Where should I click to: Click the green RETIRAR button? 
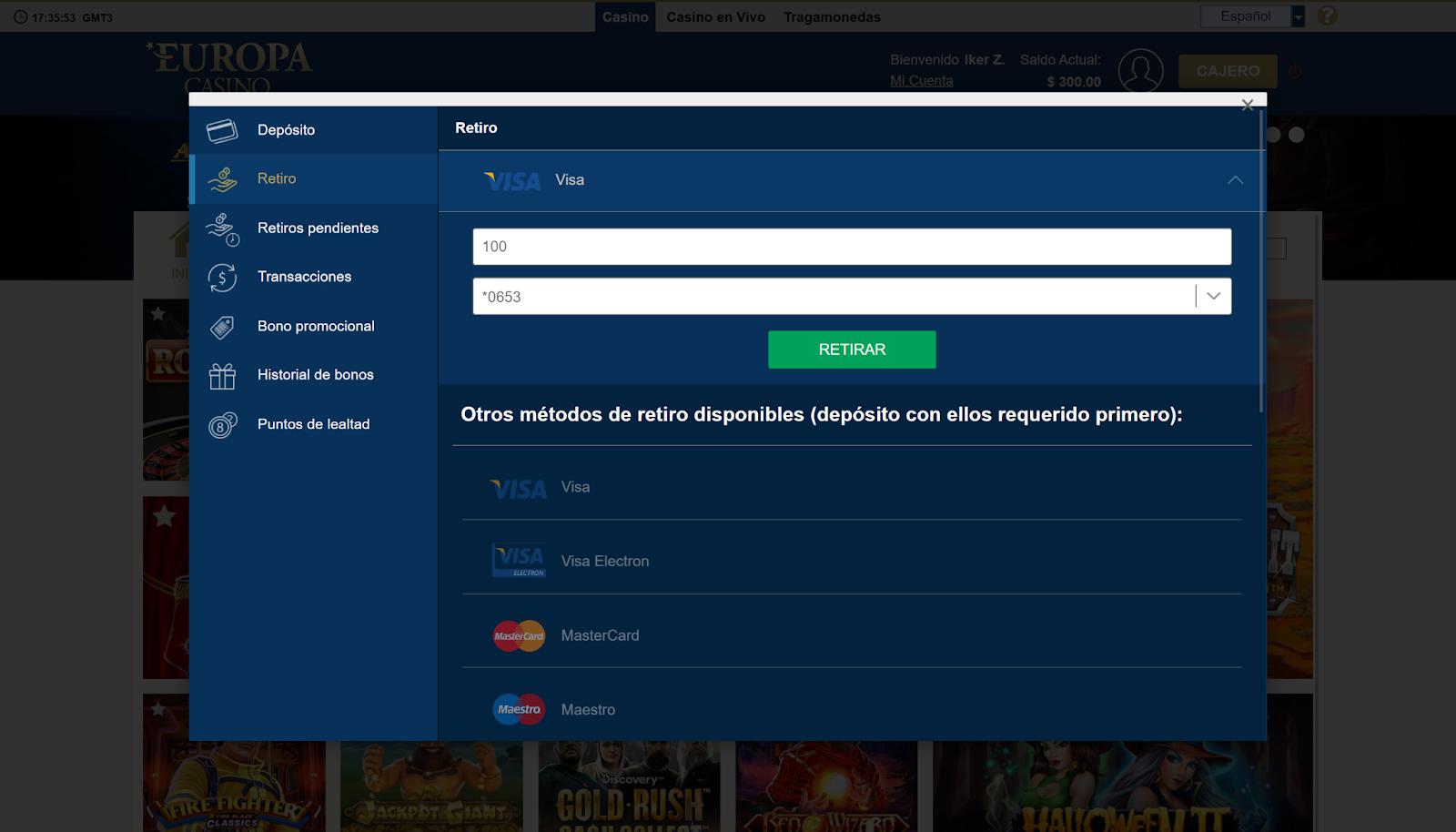(x=852, y=350)
